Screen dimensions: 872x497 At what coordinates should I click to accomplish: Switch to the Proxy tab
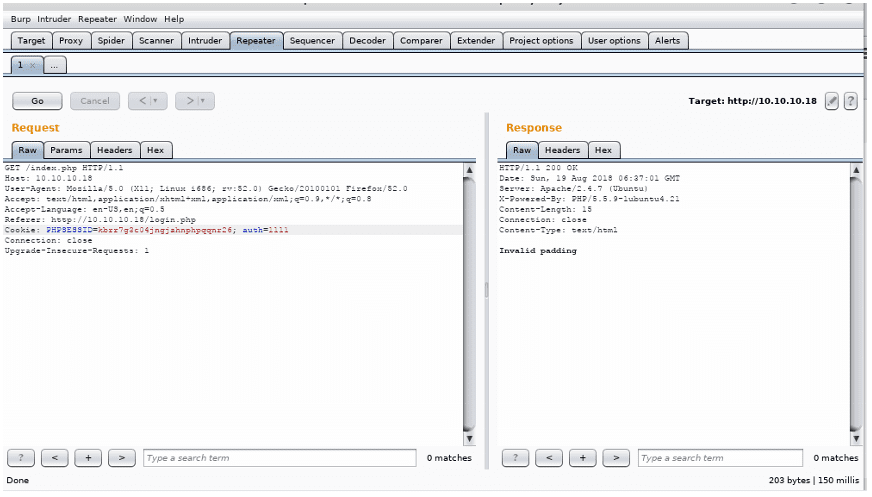point(71,41)
